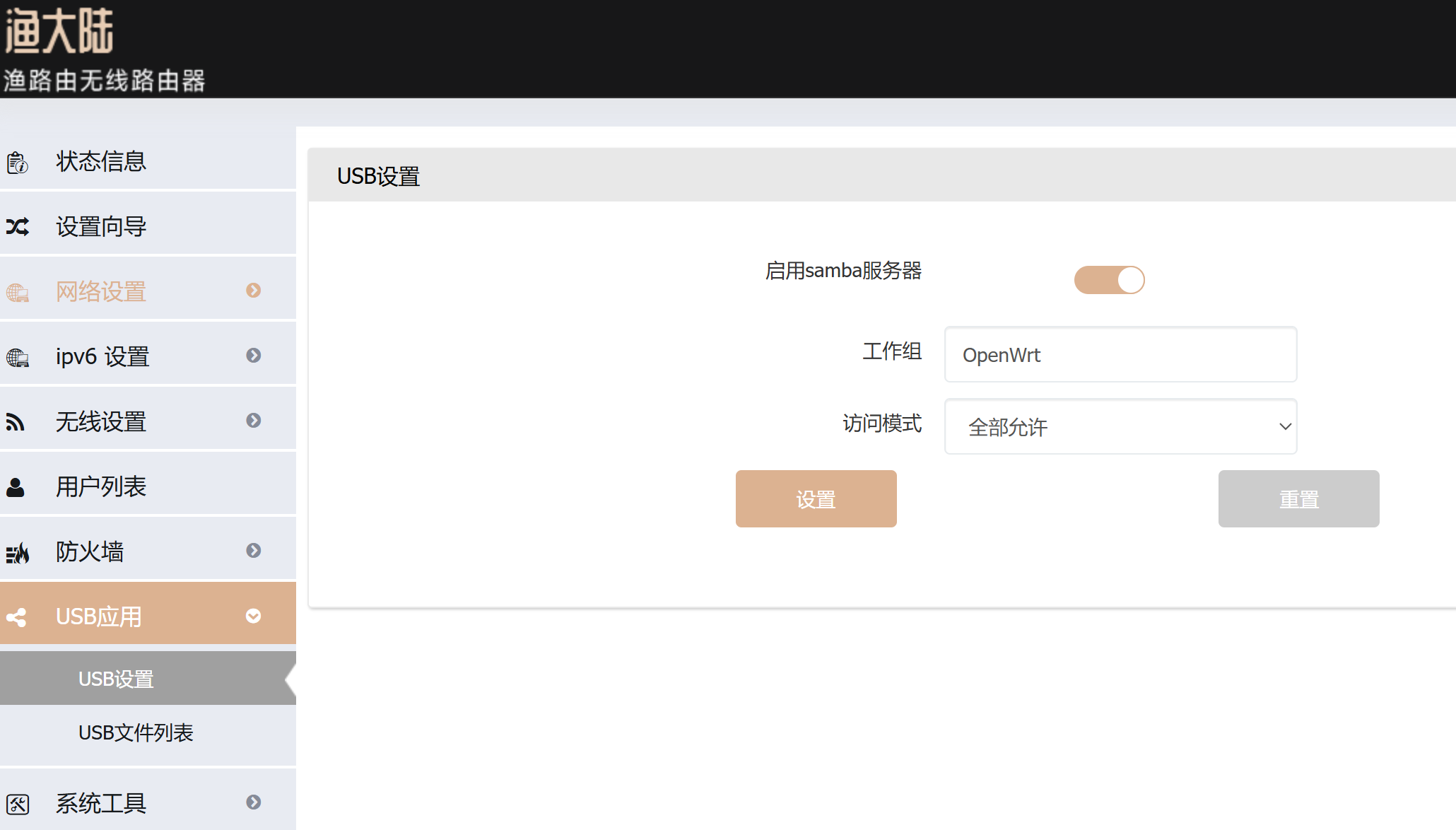
Task: Click the globe icon beside 网络设置
Action: click(x=18, y=292)
